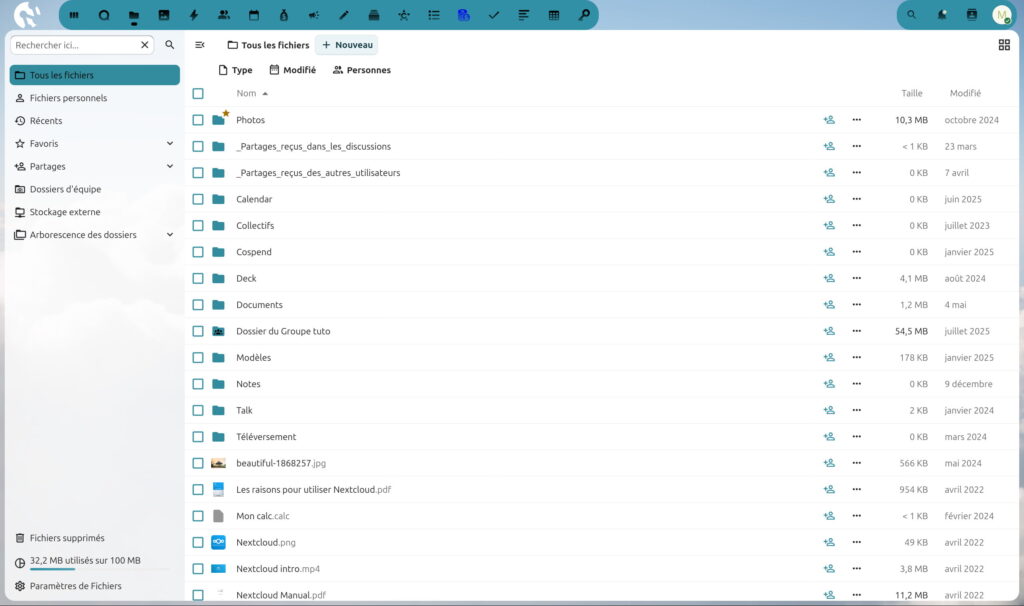Open the bulleted list app icon in top bar
This screenshot has height=606, width=1024.
coord(434,15)
